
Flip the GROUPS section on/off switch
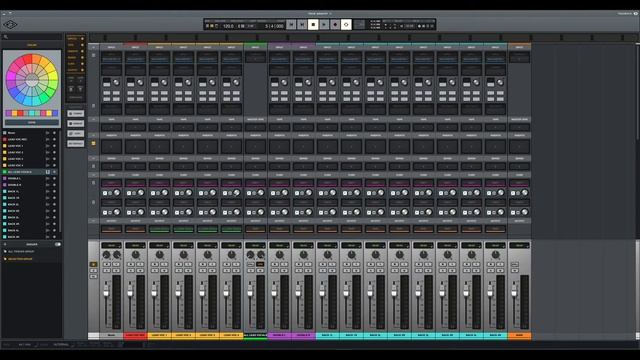coord(58,244)
